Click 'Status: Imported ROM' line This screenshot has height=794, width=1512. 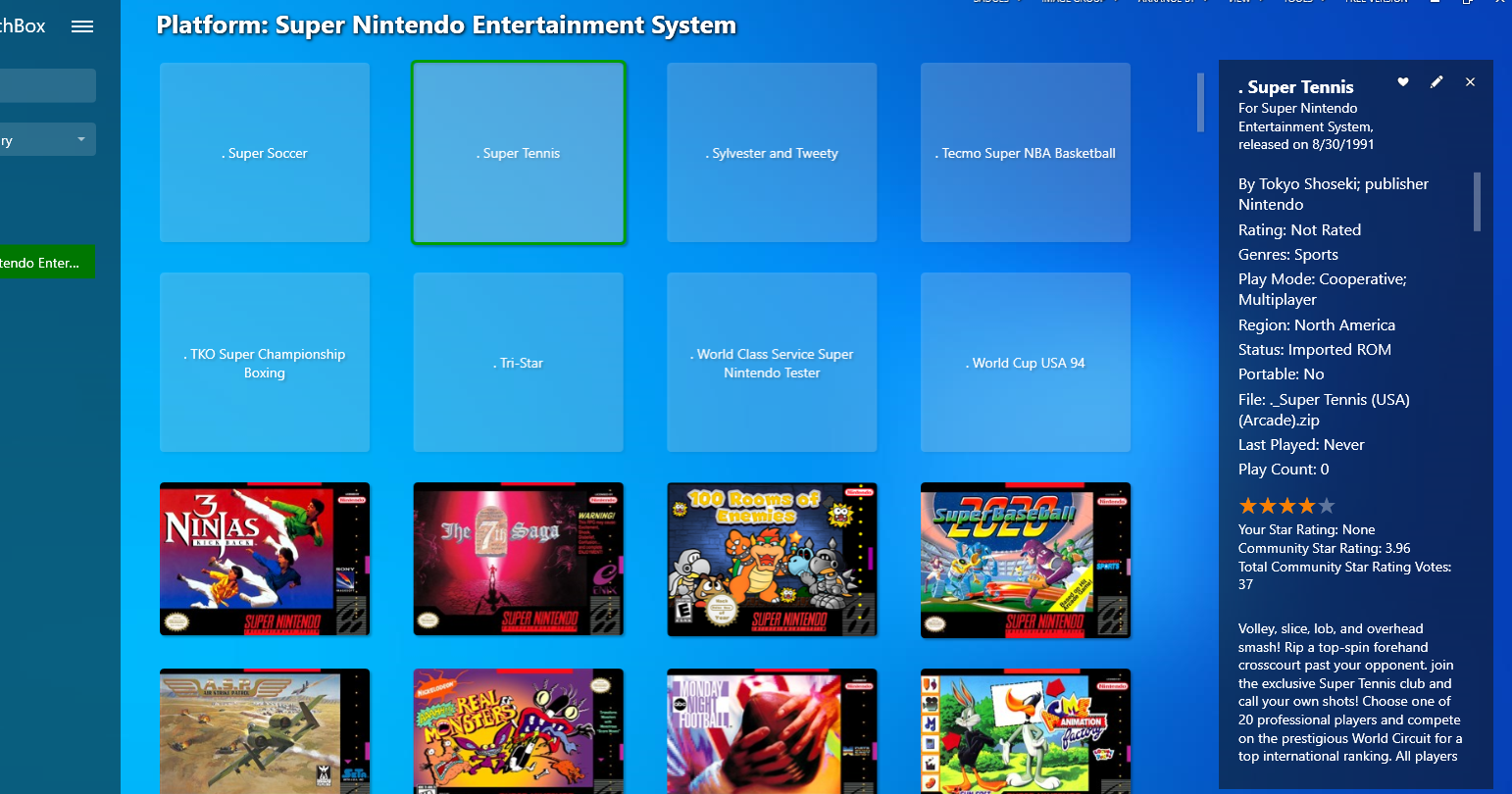tap(1315, 350)
